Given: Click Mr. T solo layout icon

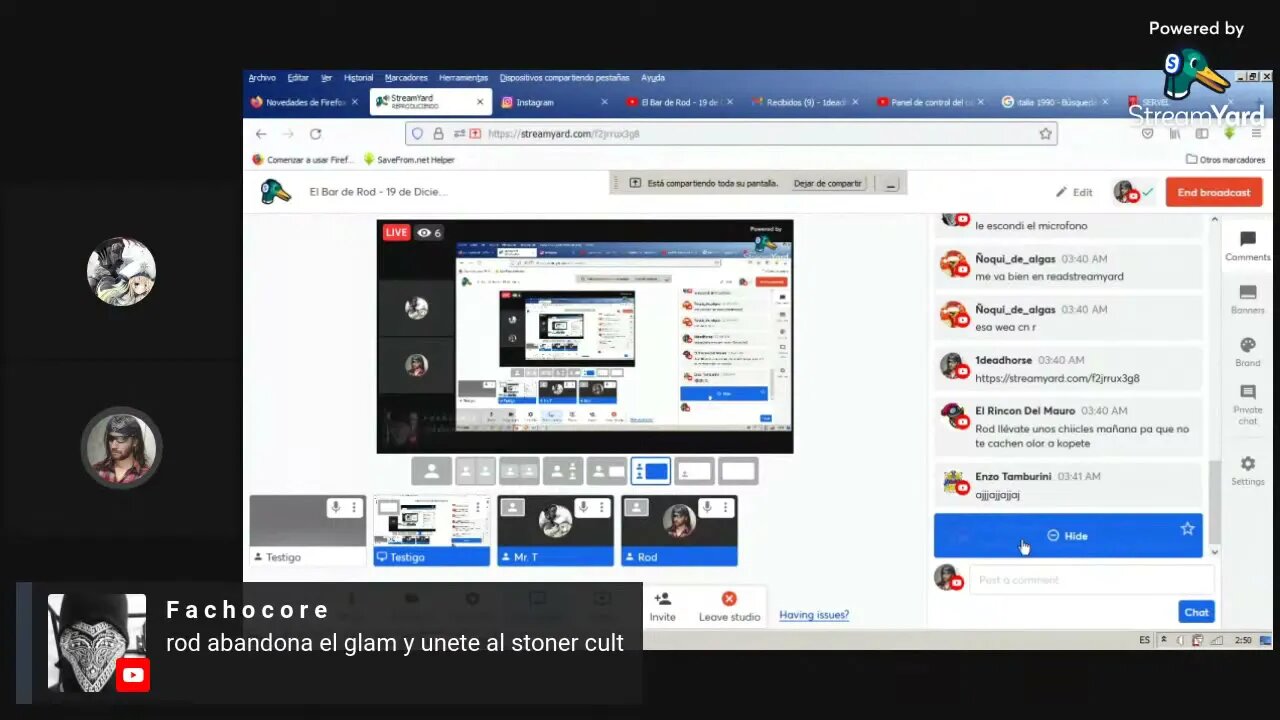Looking at the screenshot, I should point(513,508).
